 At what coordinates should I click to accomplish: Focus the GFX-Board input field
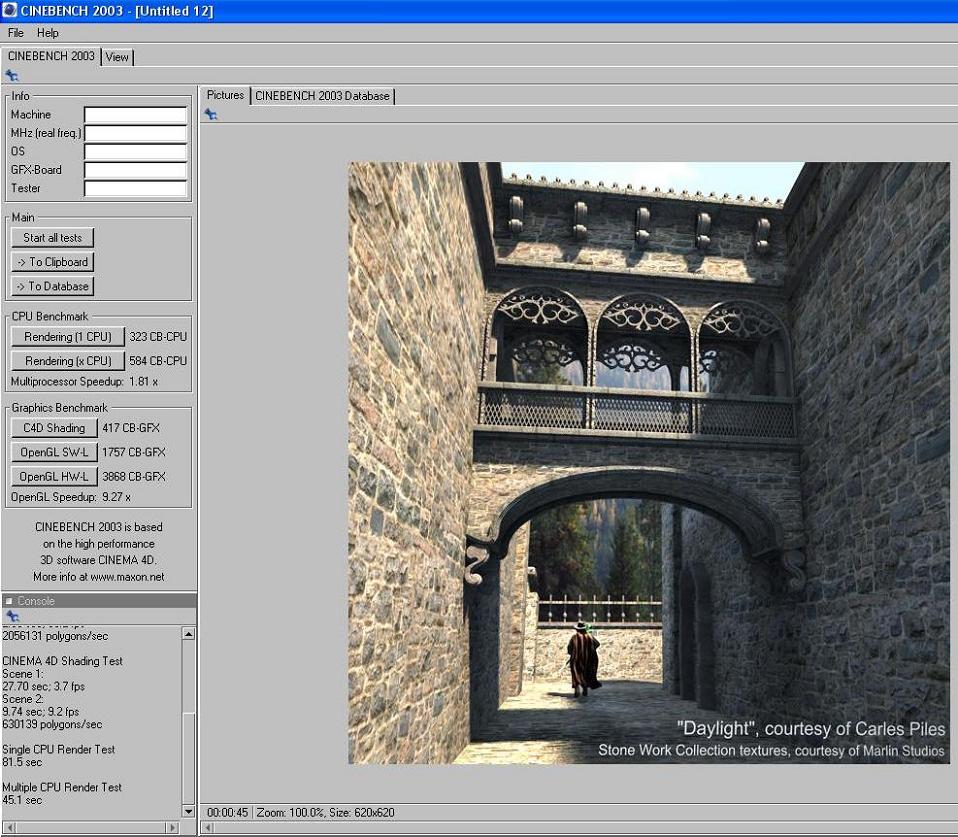tap(135, 170)
